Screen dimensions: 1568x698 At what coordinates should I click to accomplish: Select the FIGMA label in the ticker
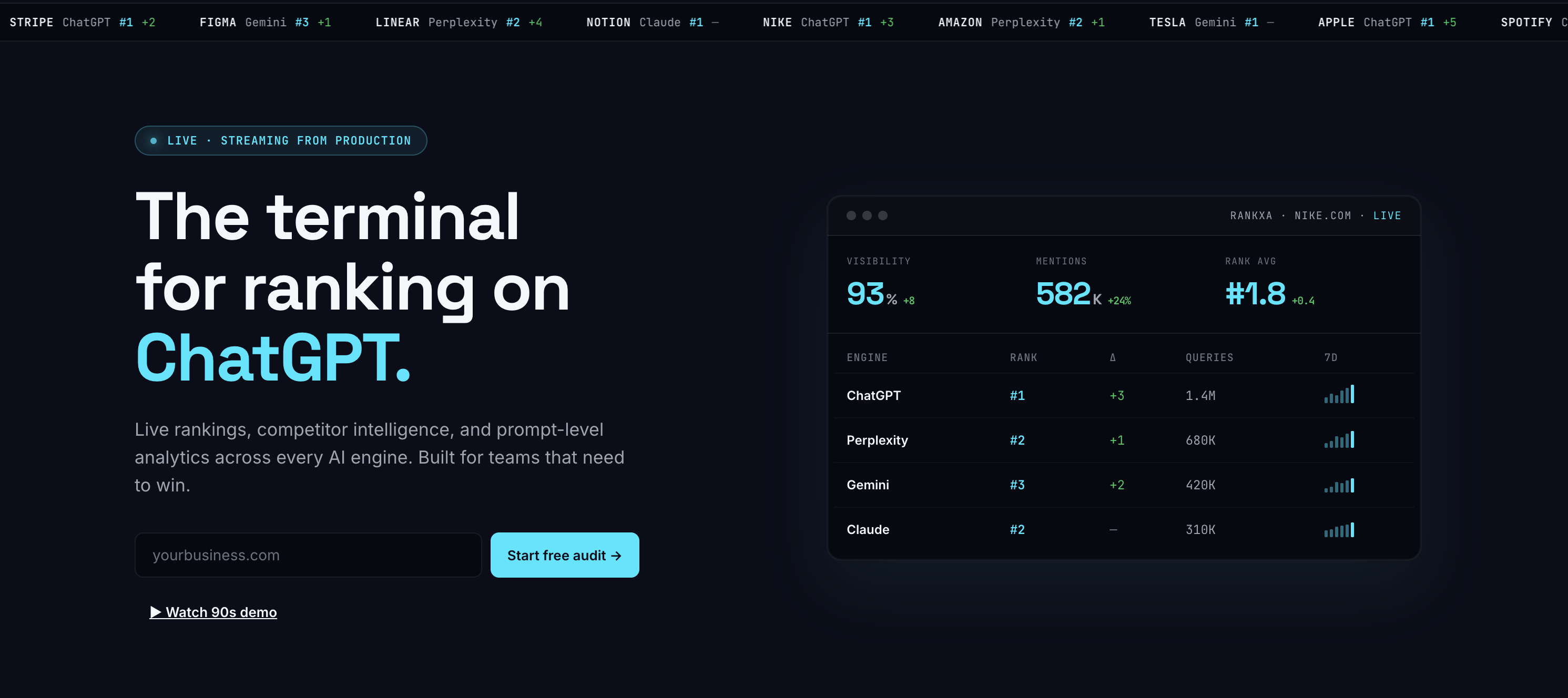[x=218, y=22]
